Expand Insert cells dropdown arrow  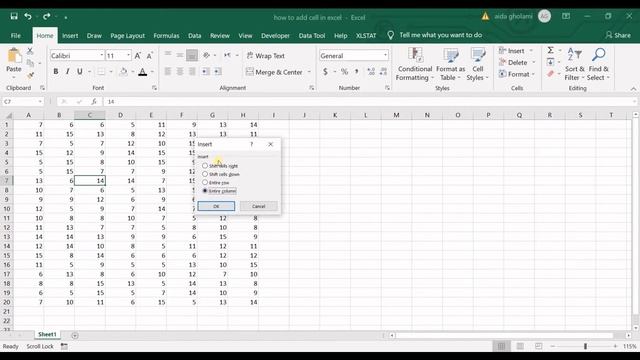(x=531, y=51)
